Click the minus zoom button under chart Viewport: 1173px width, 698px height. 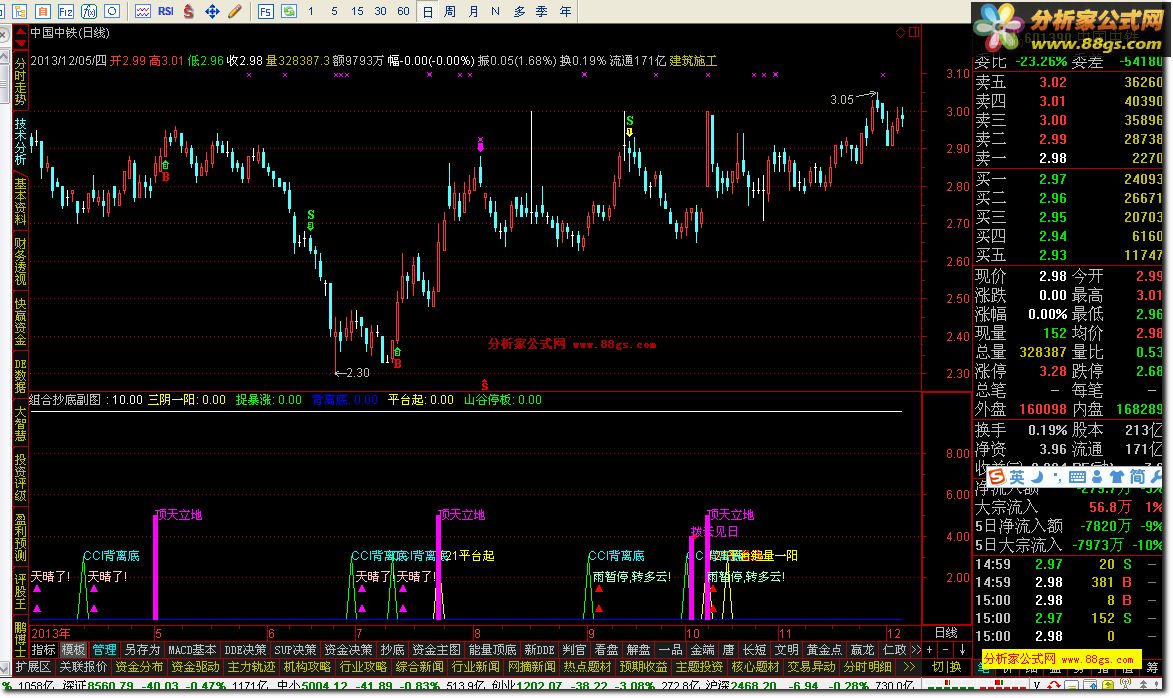click(946, 649)
